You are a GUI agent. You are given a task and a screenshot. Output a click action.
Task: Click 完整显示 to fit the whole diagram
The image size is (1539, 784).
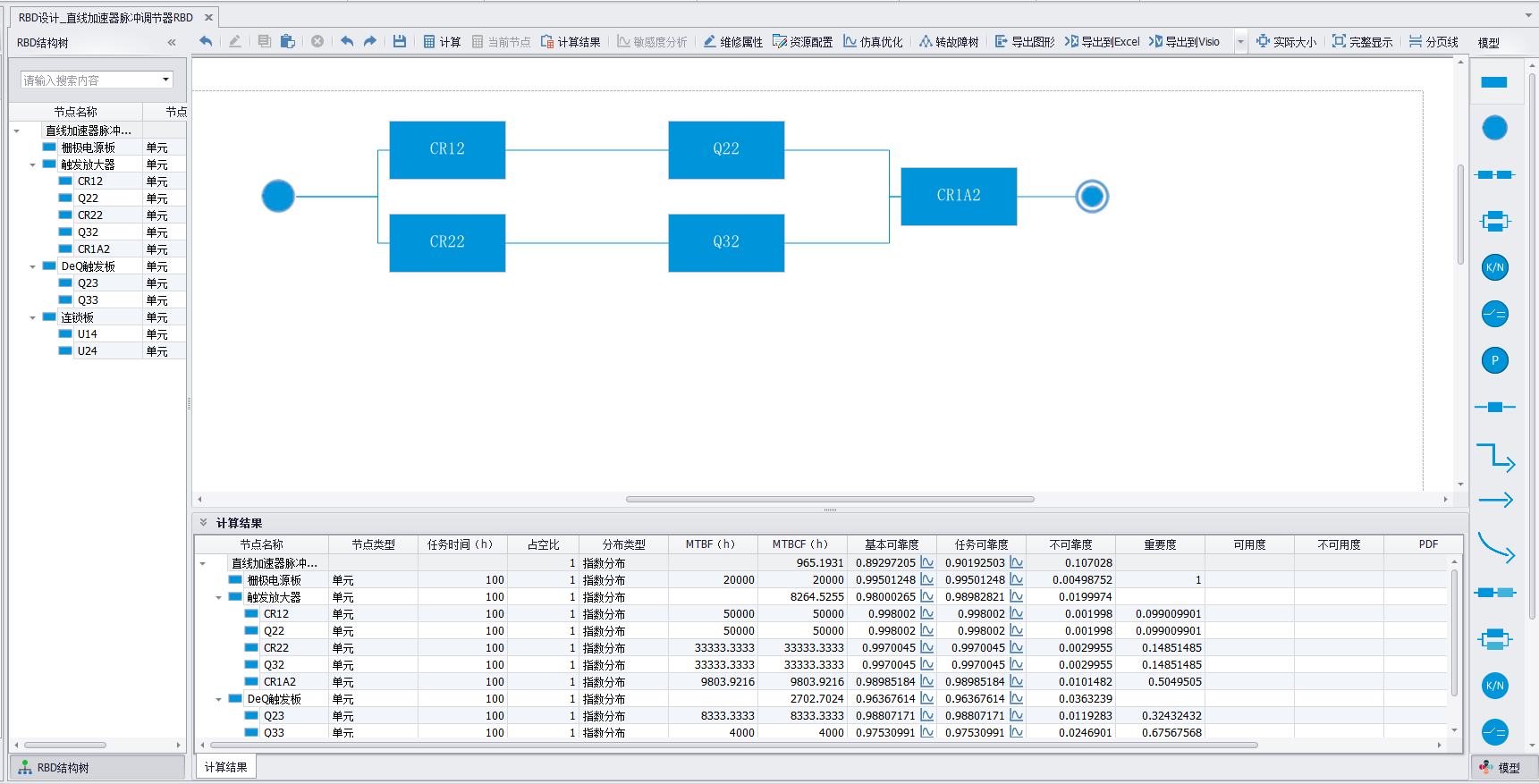(1362, 42)
